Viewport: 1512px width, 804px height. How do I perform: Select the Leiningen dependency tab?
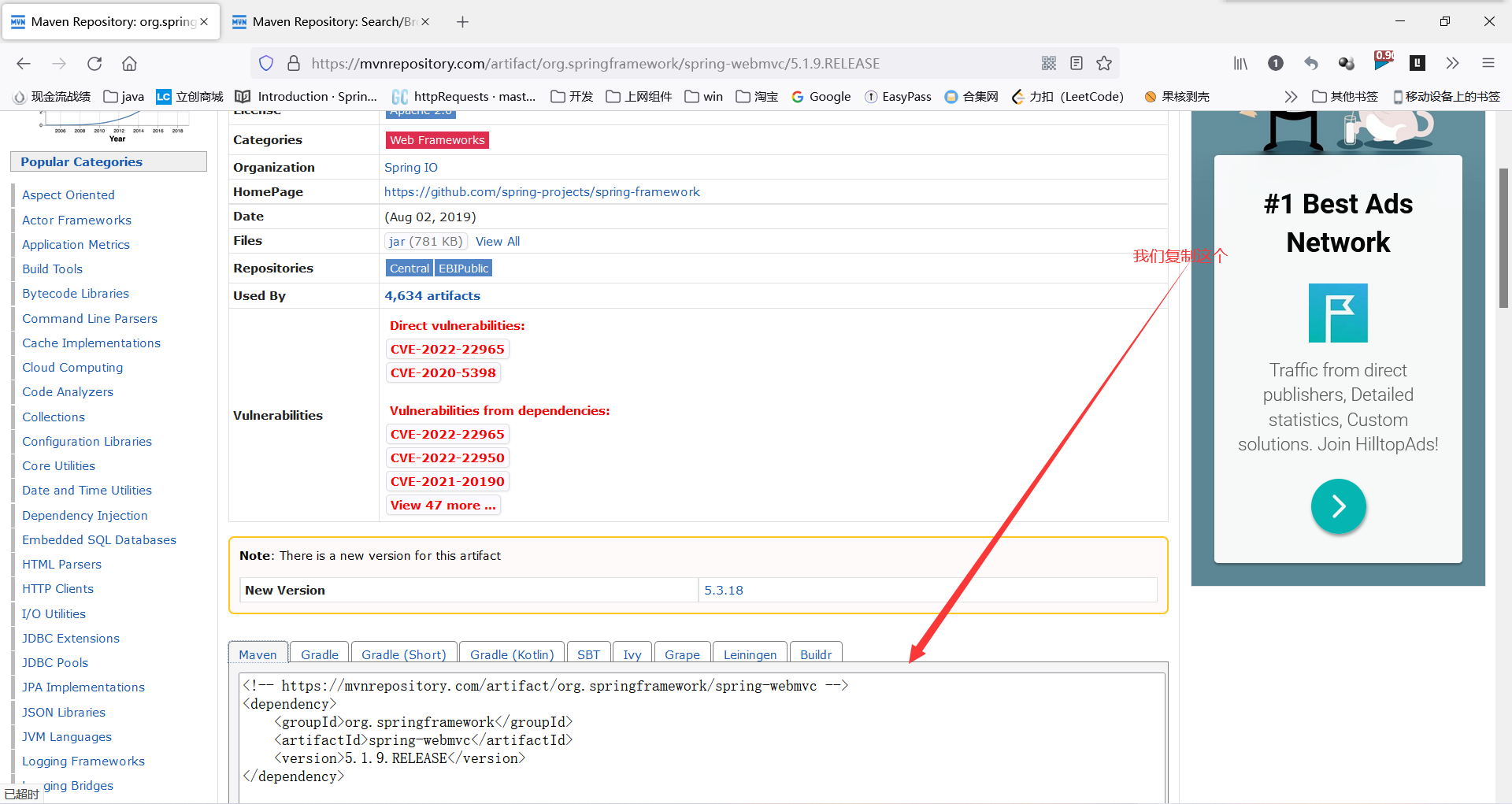point(750,654)
